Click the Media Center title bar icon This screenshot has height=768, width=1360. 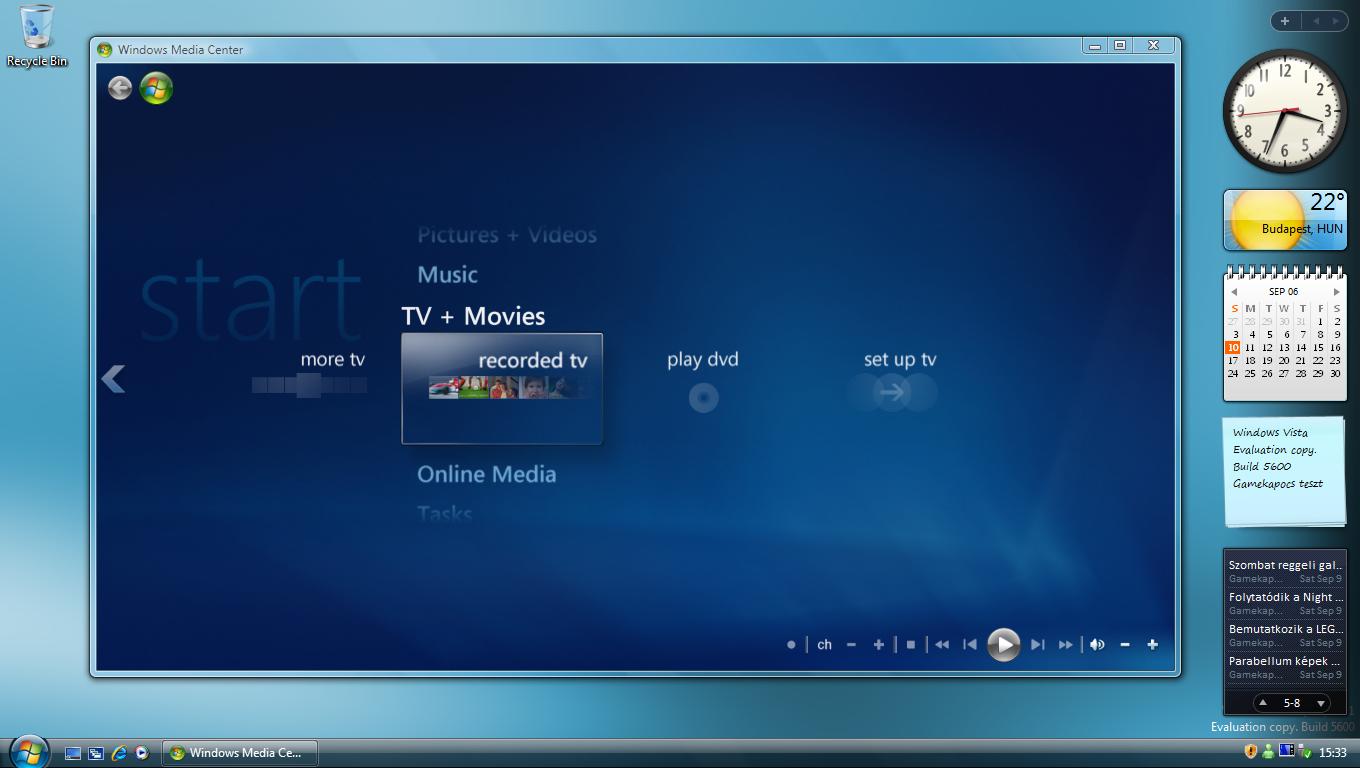pyautogui.click(x=105, y=49)
